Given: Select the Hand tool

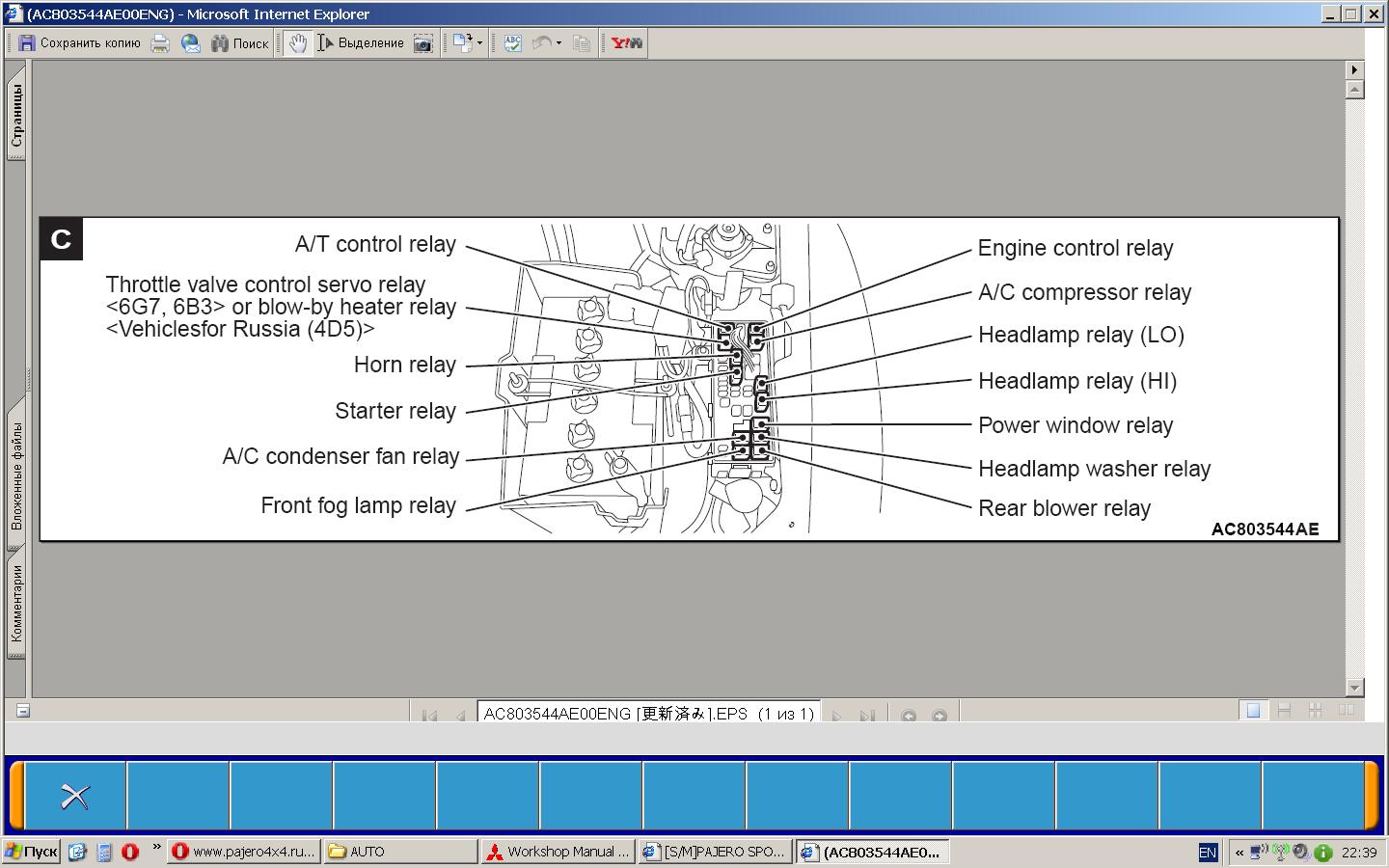Looking at the screenshot, I should tap(298, 43).
